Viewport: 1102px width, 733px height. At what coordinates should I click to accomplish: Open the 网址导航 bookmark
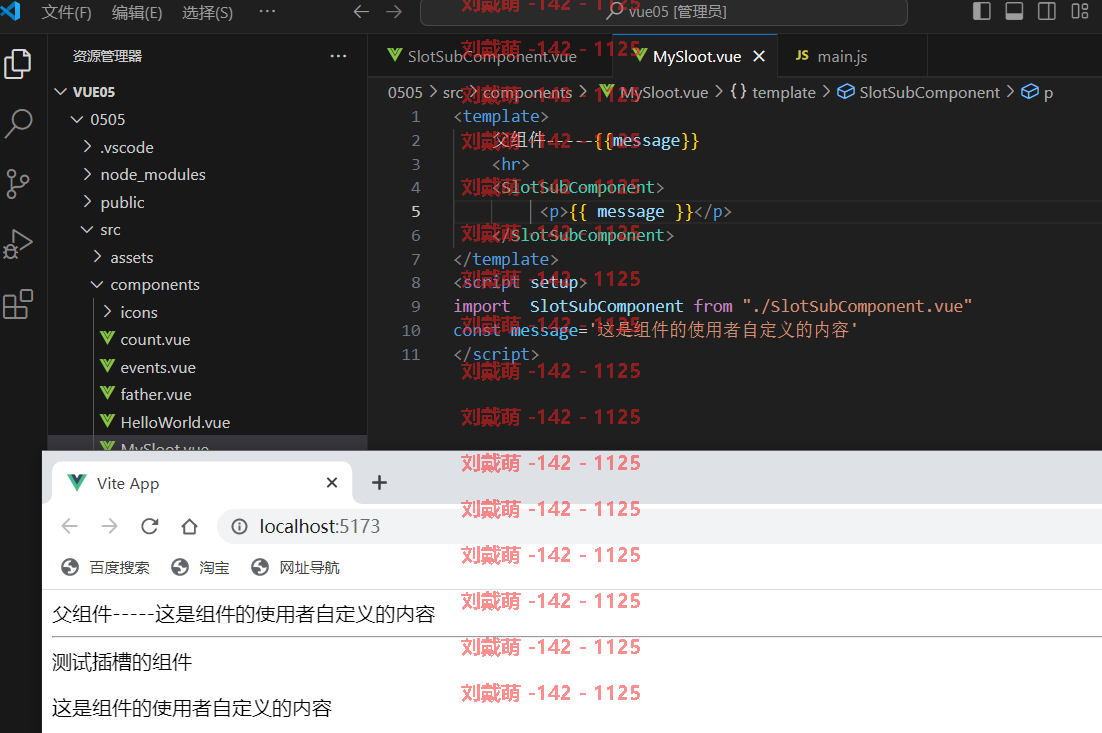(295, 567)
